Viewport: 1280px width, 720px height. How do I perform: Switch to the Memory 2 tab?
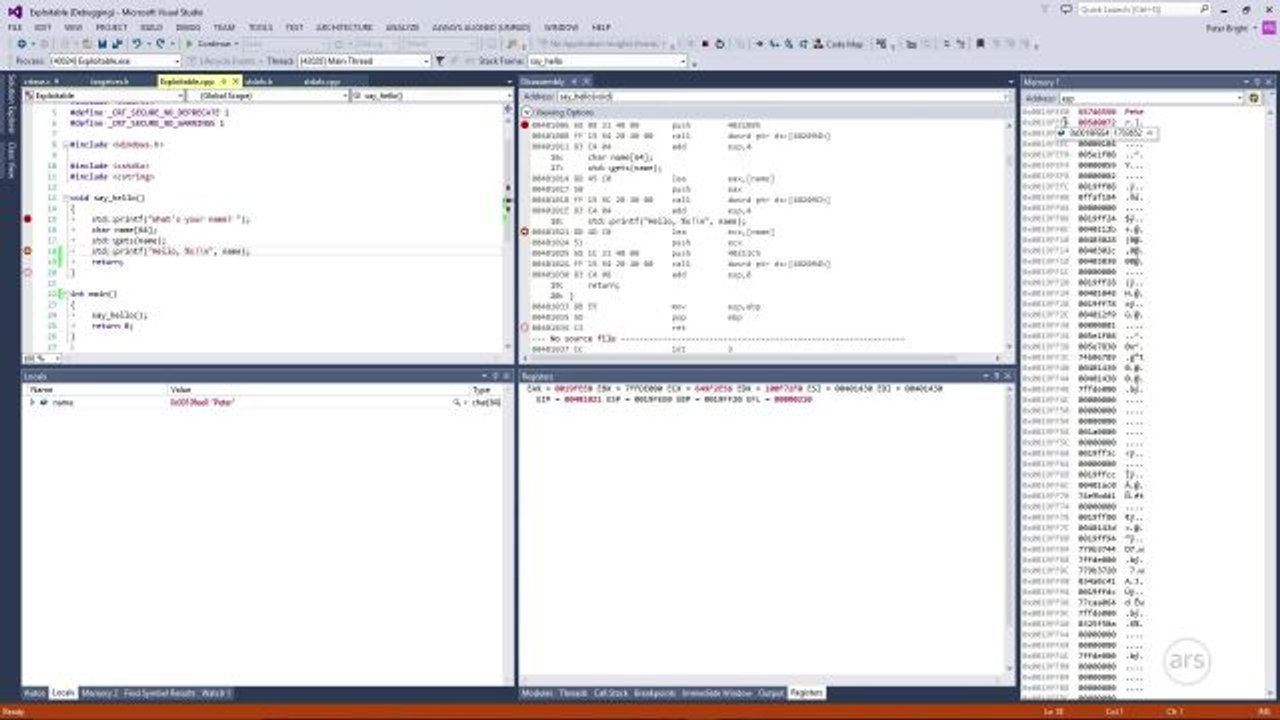[x=99, y=693]
